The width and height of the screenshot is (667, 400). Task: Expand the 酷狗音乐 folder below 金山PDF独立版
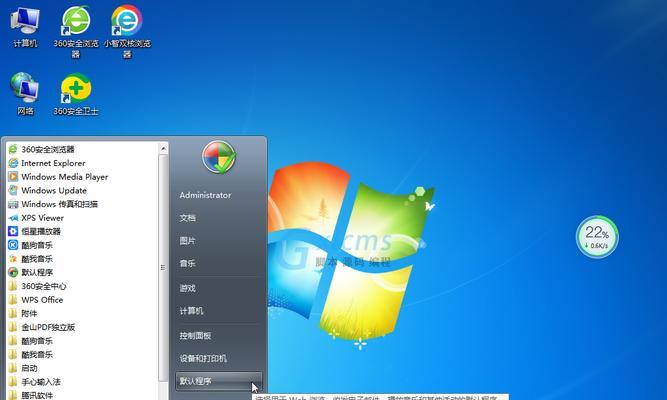tap(83, 341)
